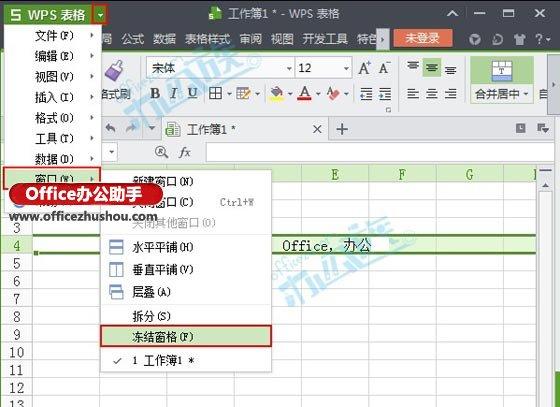The height and width of the screenshot is (407, 560).
Task: Align text to top
Action: [x=413, y=66]
